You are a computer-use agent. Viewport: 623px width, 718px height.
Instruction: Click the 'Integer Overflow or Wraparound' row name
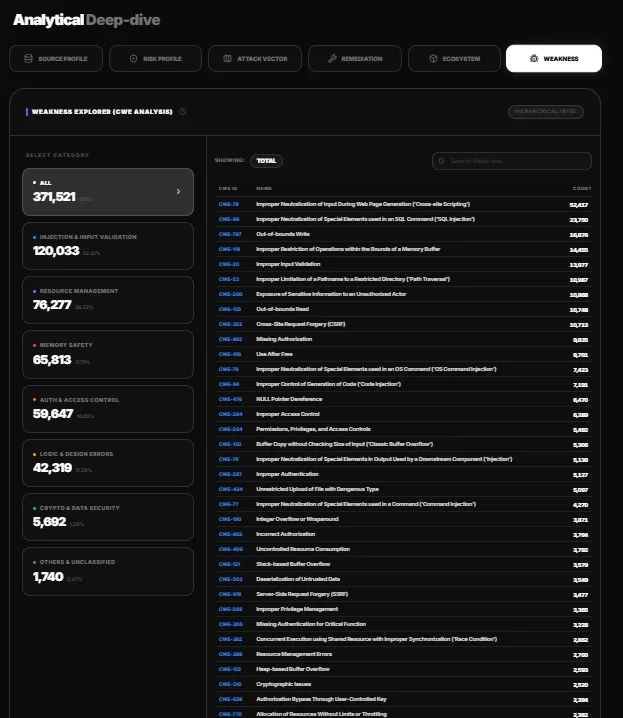coord(297,519)
